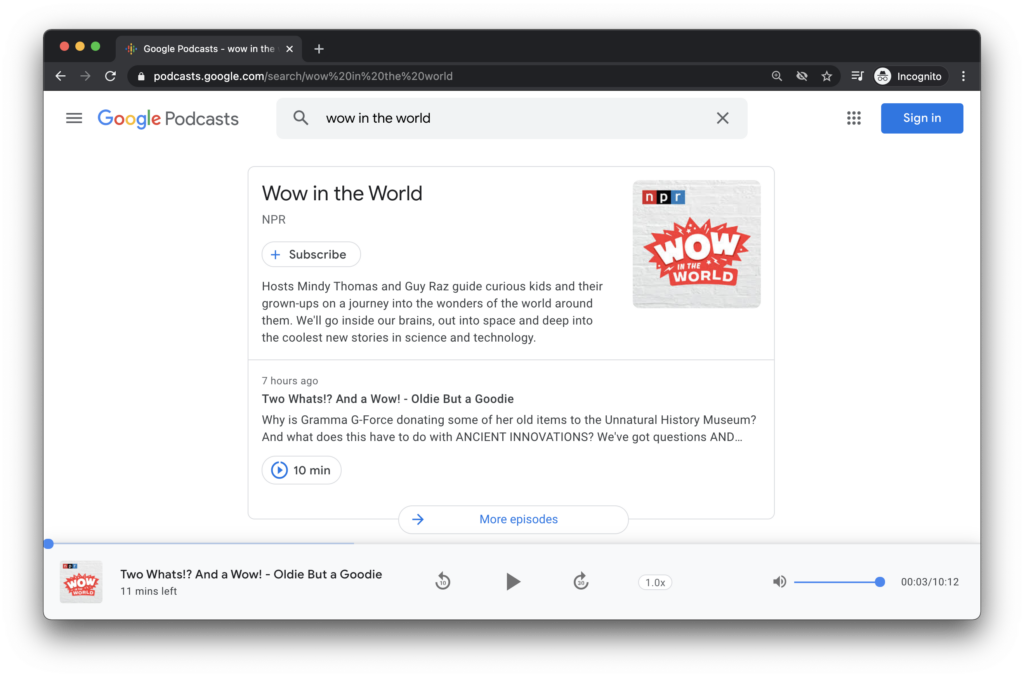
Task: Open Chrome's three-dot browser menu
Action: click(x=963, y=75)
